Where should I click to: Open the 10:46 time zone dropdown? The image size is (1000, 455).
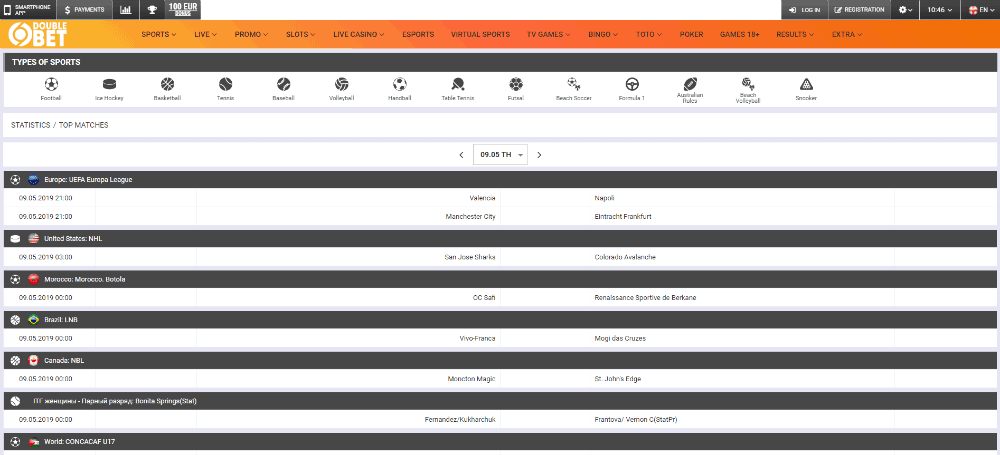(940, 10)
